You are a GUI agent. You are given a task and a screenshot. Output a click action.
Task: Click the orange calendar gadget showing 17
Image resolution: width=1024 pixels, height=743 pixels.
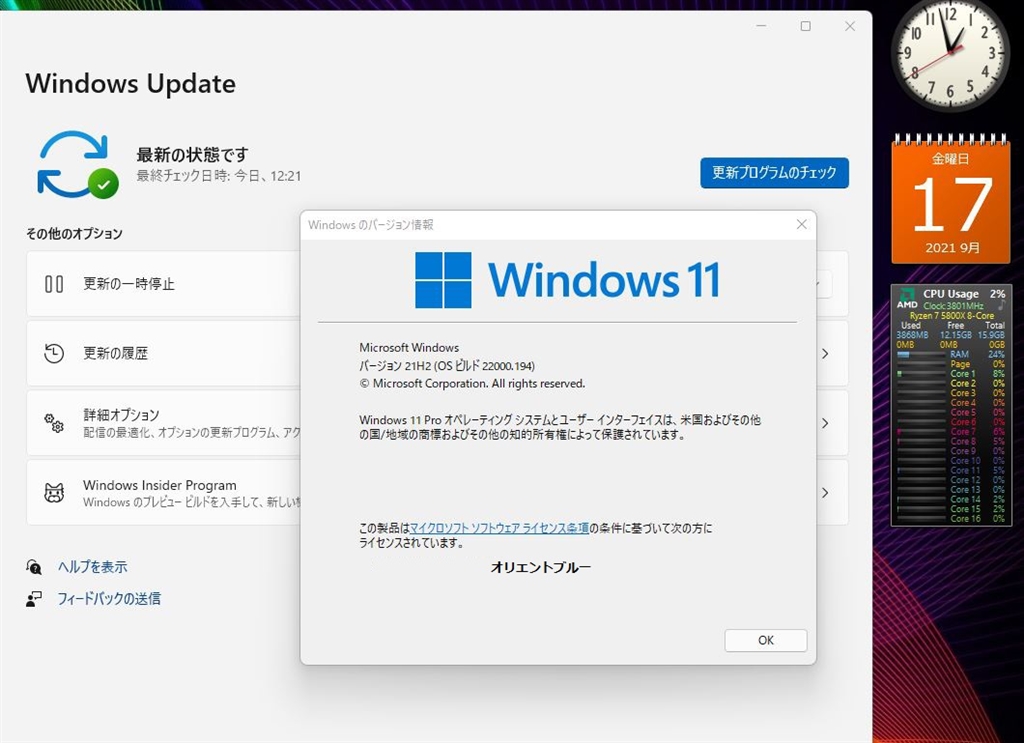tap(950, 199)
